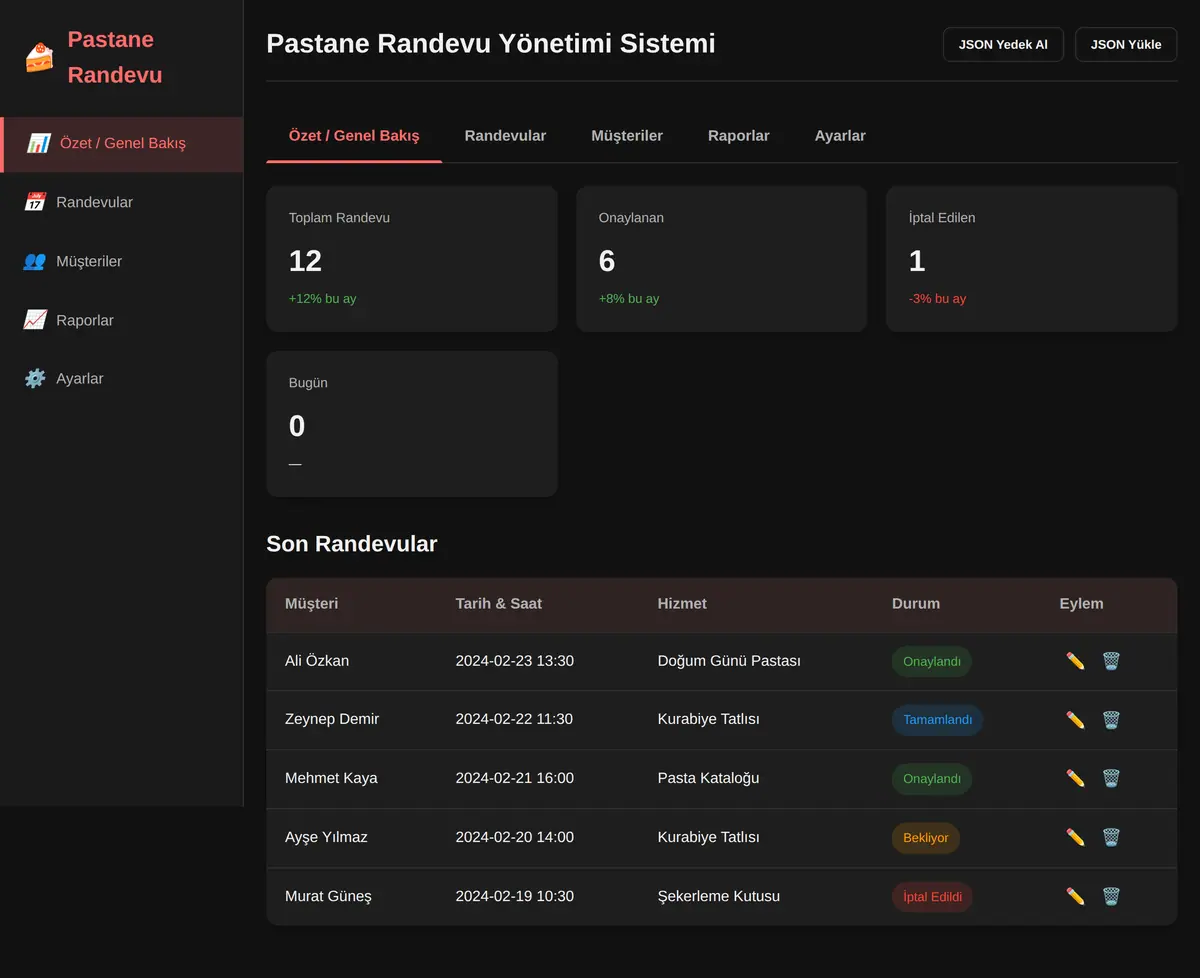Click the Toplam Randevu stat card

(x=412, y=259)
